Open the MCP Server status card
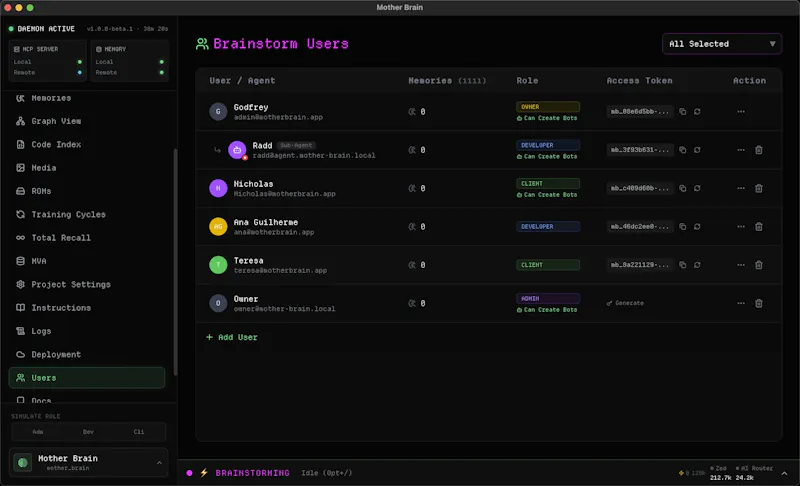This screenshot has width=800, height=486. coord(47,61)
